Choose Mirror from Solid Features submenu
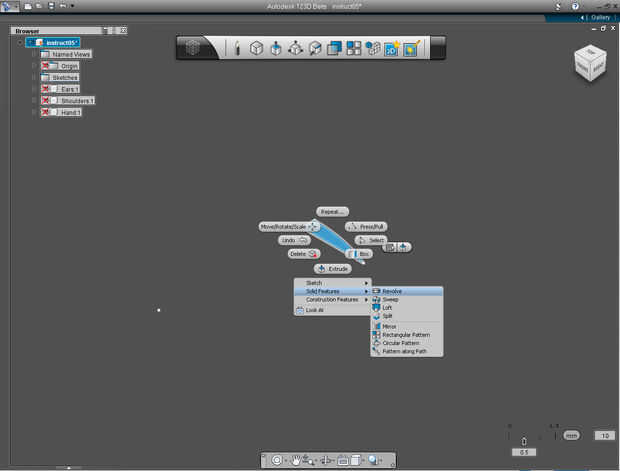 click(407, 326)
